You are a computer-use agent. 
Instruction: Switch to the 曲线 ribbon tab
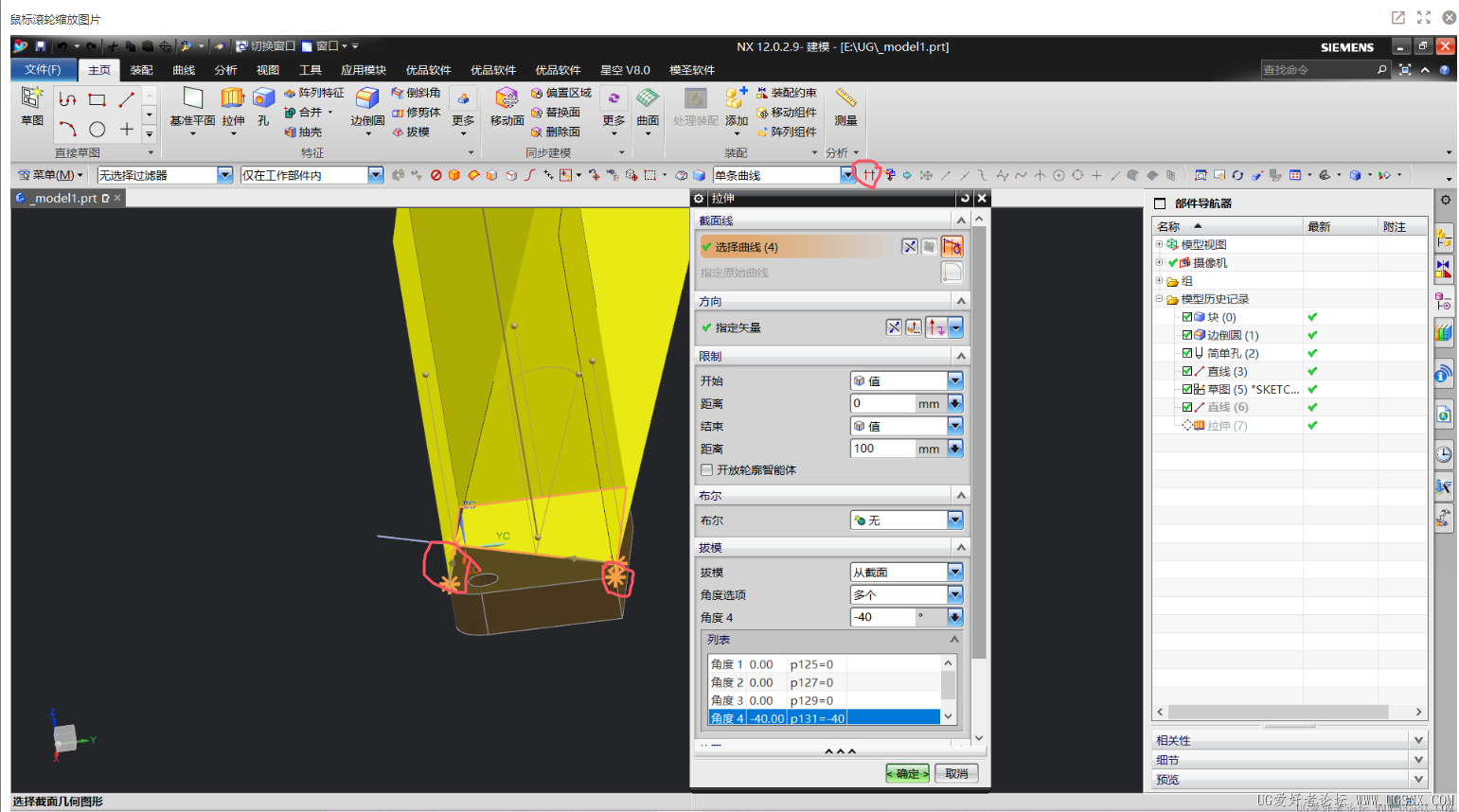(184, 70)
